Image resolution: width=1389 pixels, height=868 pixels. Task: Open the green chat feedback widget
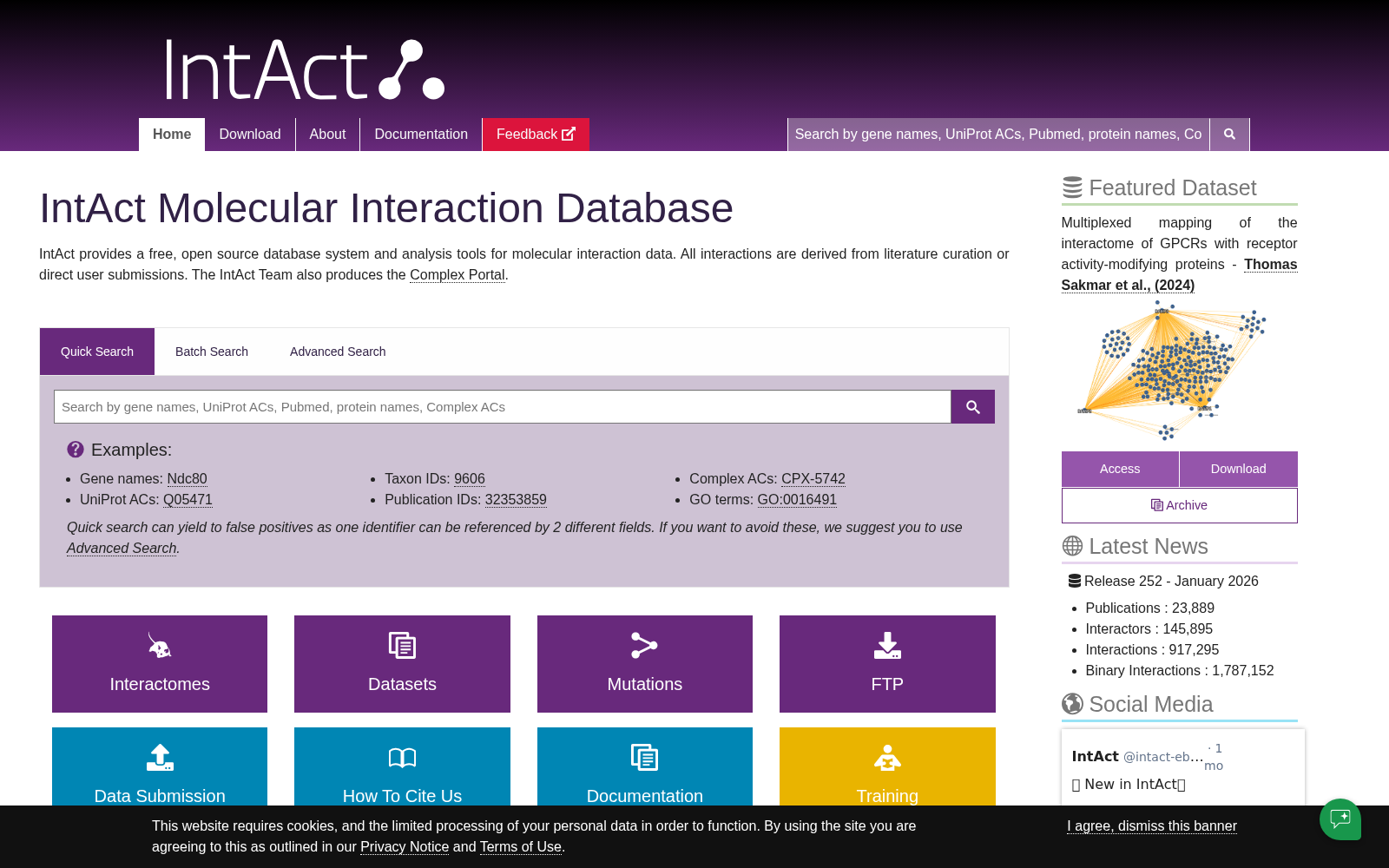coord(1340,819)
